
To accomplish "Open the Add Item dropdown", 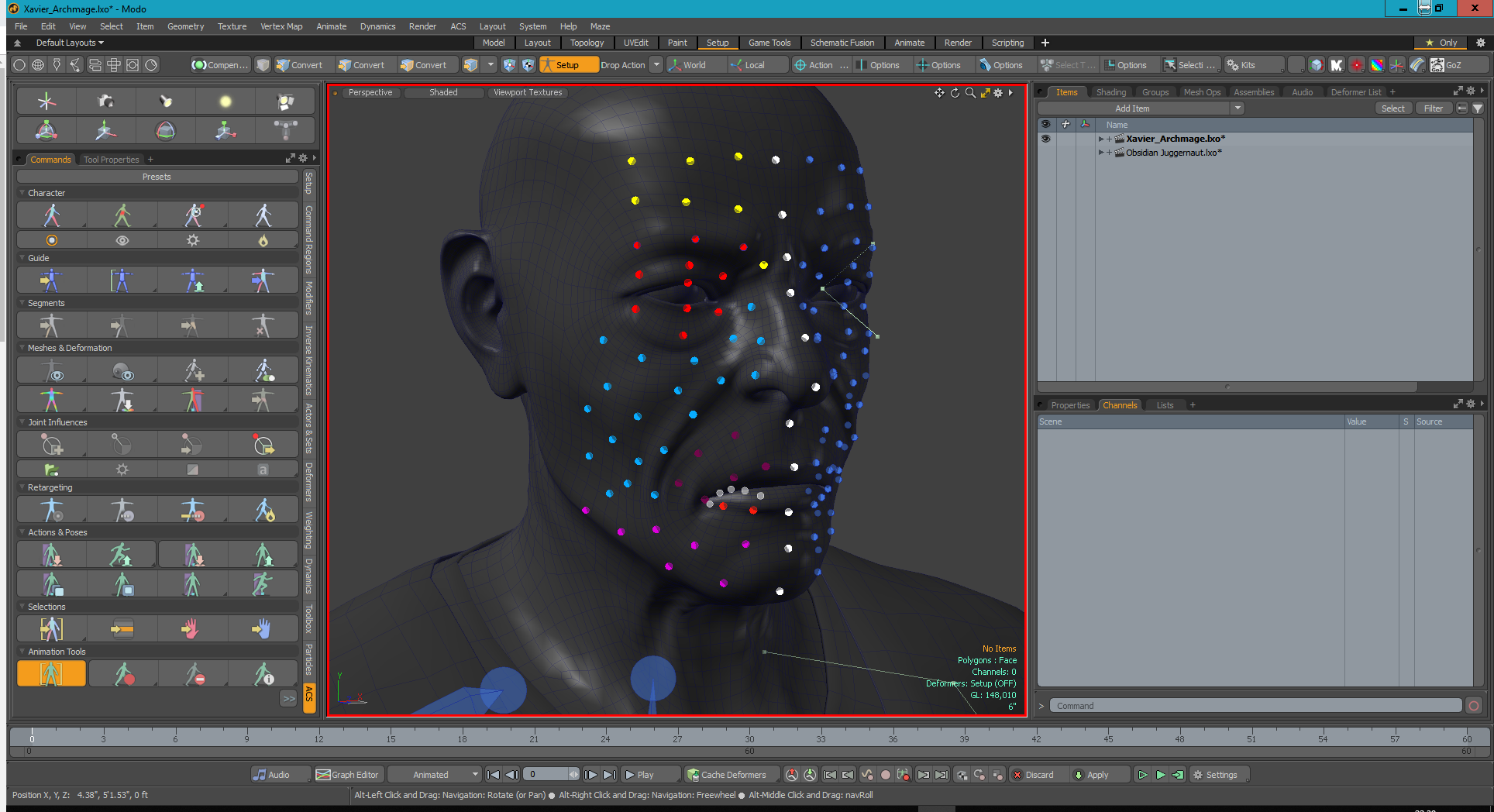I will tap(1141, 108).
